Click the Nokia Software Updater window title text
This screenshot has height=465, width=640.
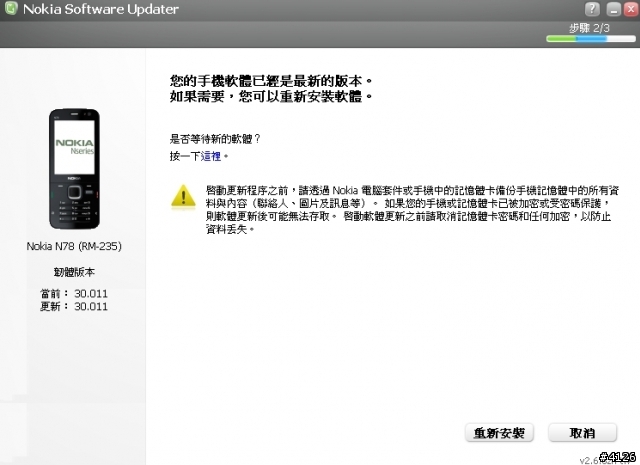101,9
